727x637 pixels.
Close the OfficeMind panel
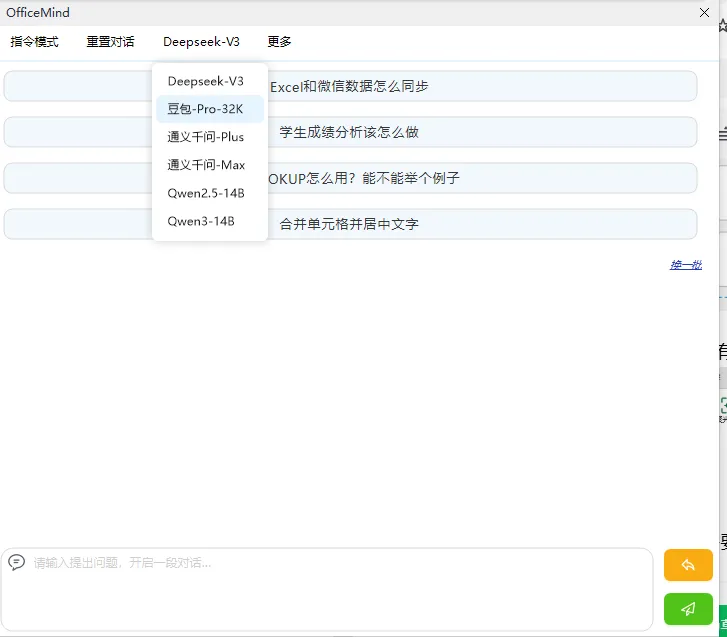(704, 13)
